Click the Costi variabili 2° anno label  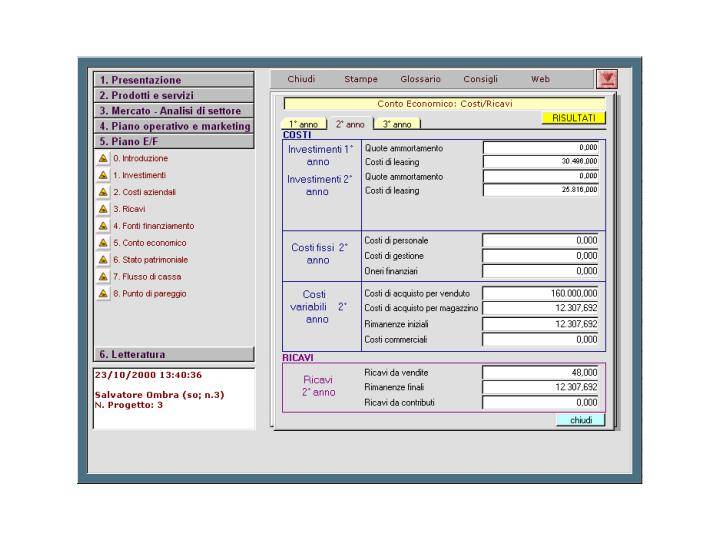(x=318, y=307)
